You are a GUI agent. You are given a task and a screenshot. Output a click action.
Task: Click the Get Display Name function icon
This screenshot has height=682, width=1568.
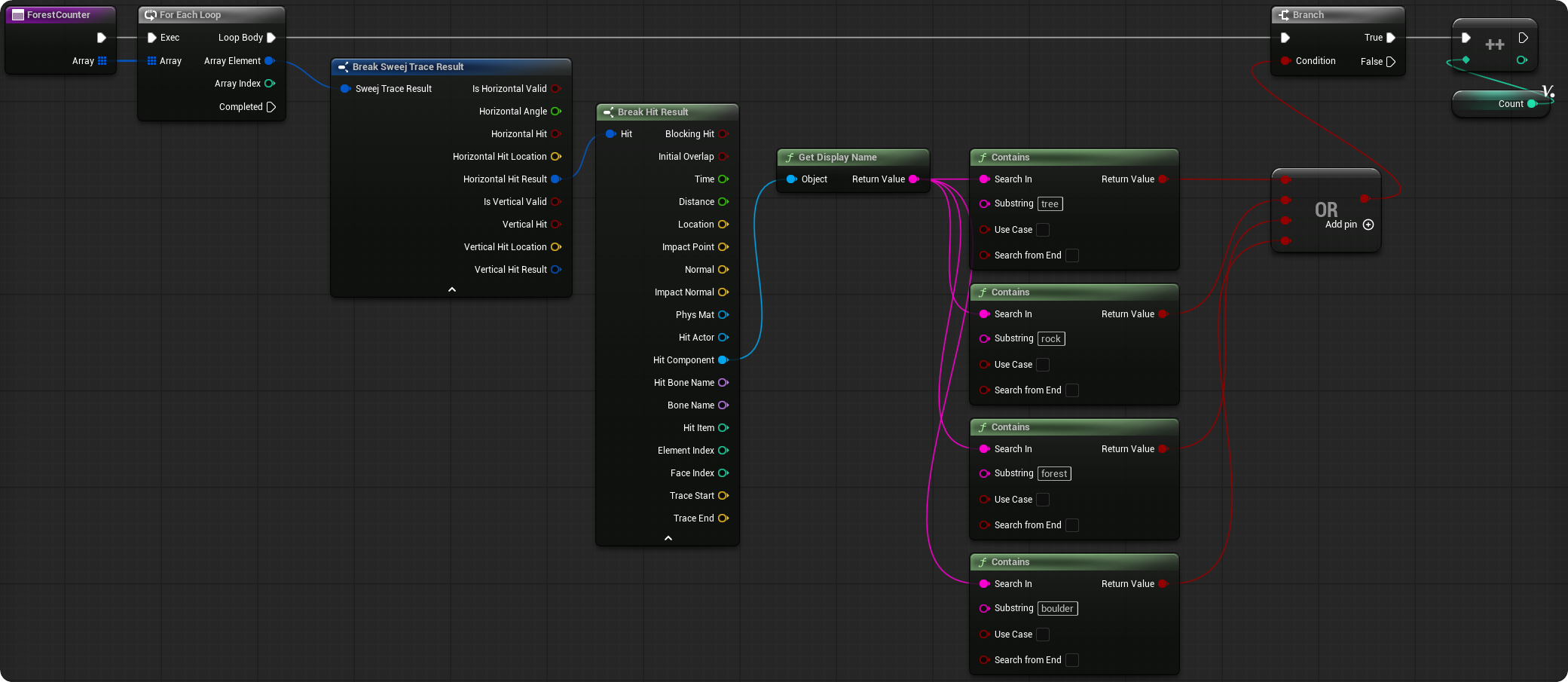790,158
